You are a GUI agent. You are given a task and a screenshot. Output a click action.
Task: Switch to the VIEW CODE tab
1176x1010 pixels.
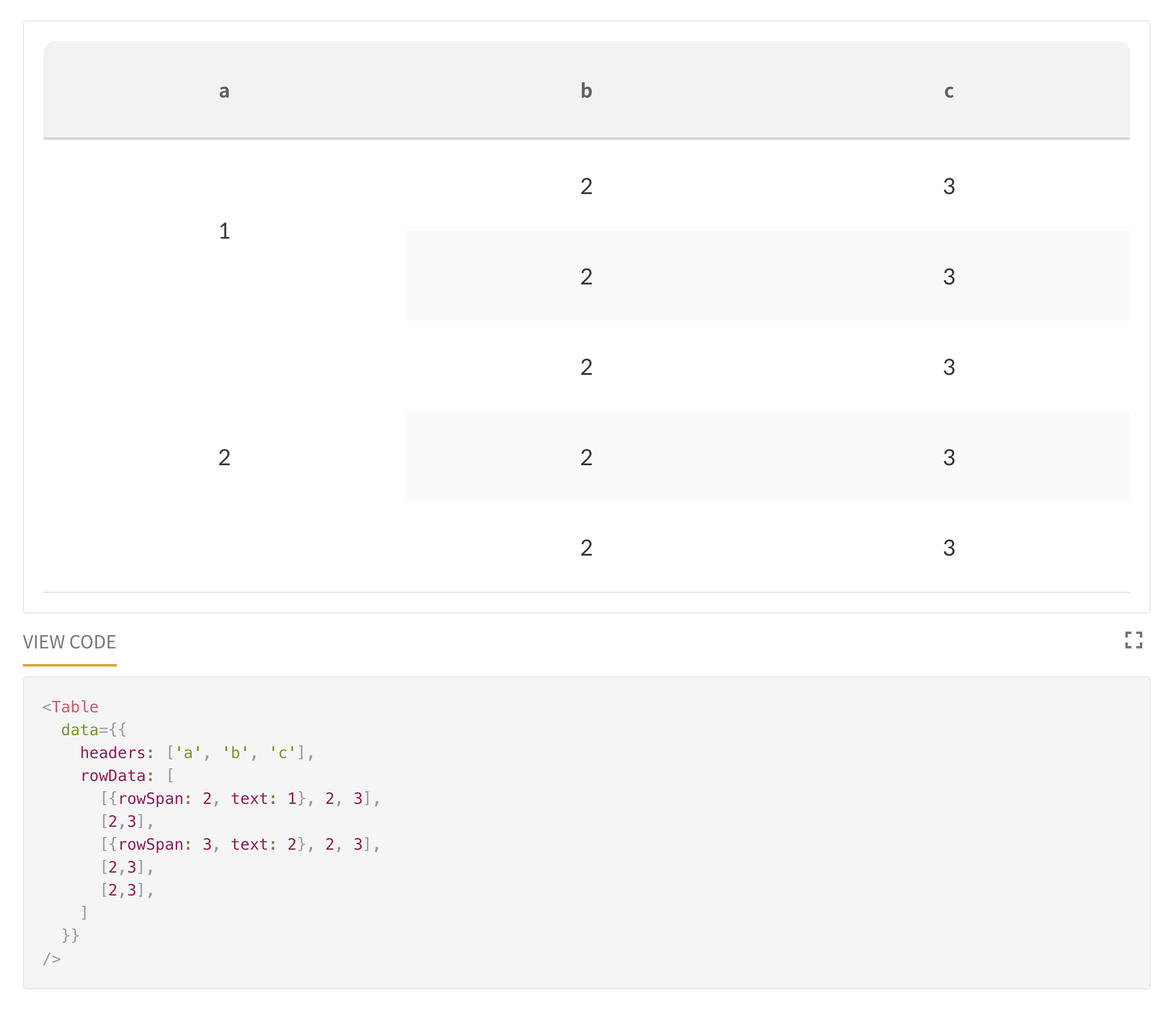pyautogui.click(x=70, y=642)
